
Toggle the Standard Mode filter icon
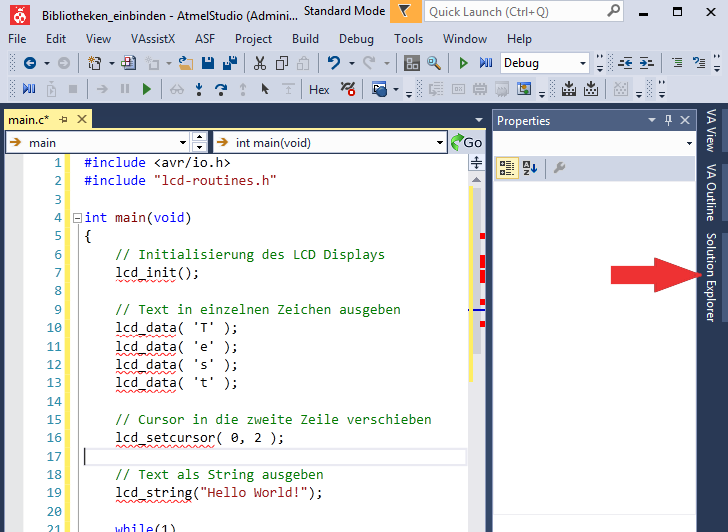coord(405,11)
